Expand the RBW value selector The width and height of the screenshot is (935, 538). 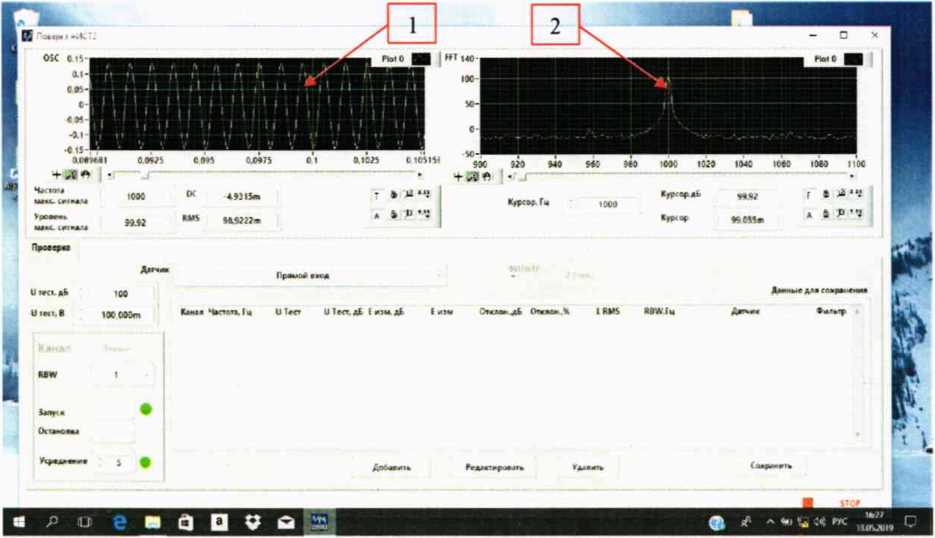122,374
